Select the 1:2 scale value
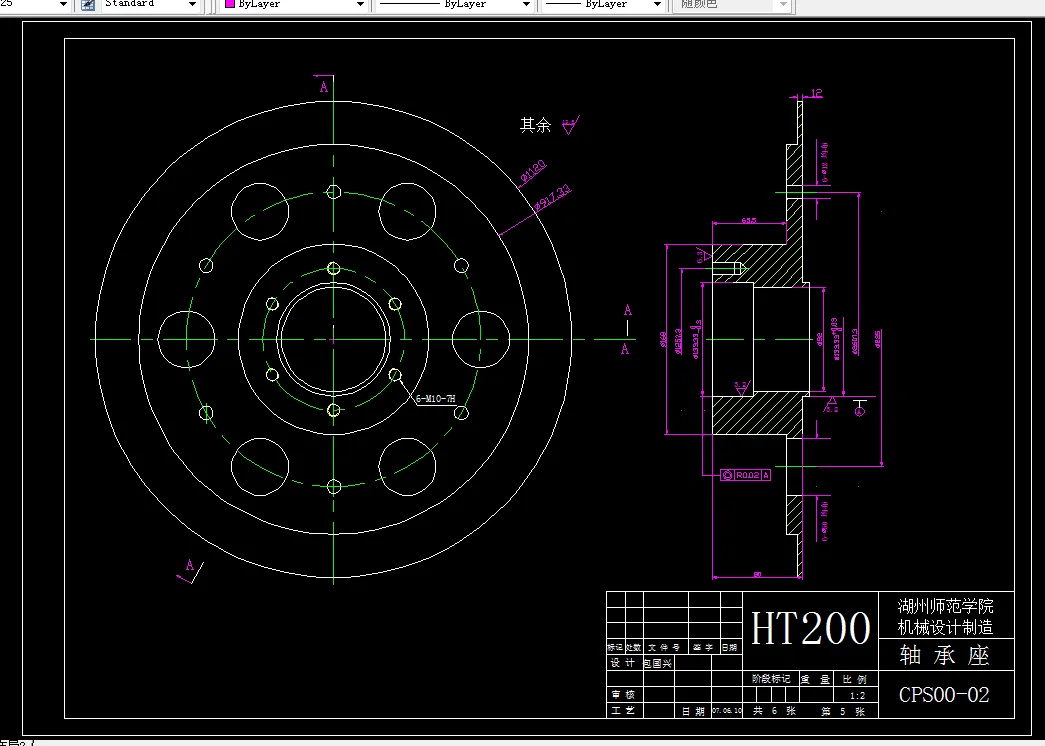 (x=858, y=696)
